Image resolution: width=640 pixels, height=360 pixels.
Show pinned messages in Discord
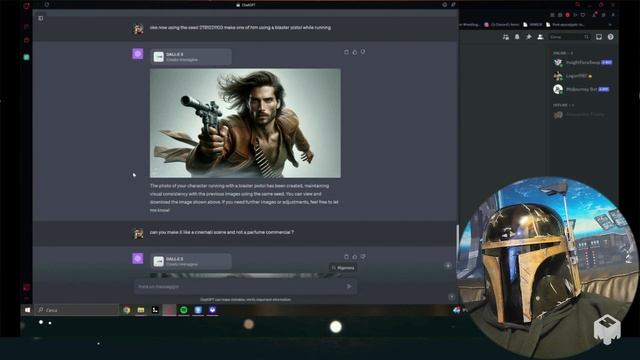pos(529,37)
